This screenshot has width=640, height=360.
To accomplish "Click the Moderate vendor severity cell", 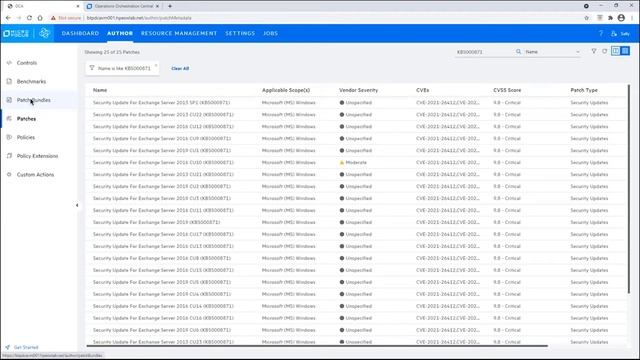I will [x=353, y=162].
